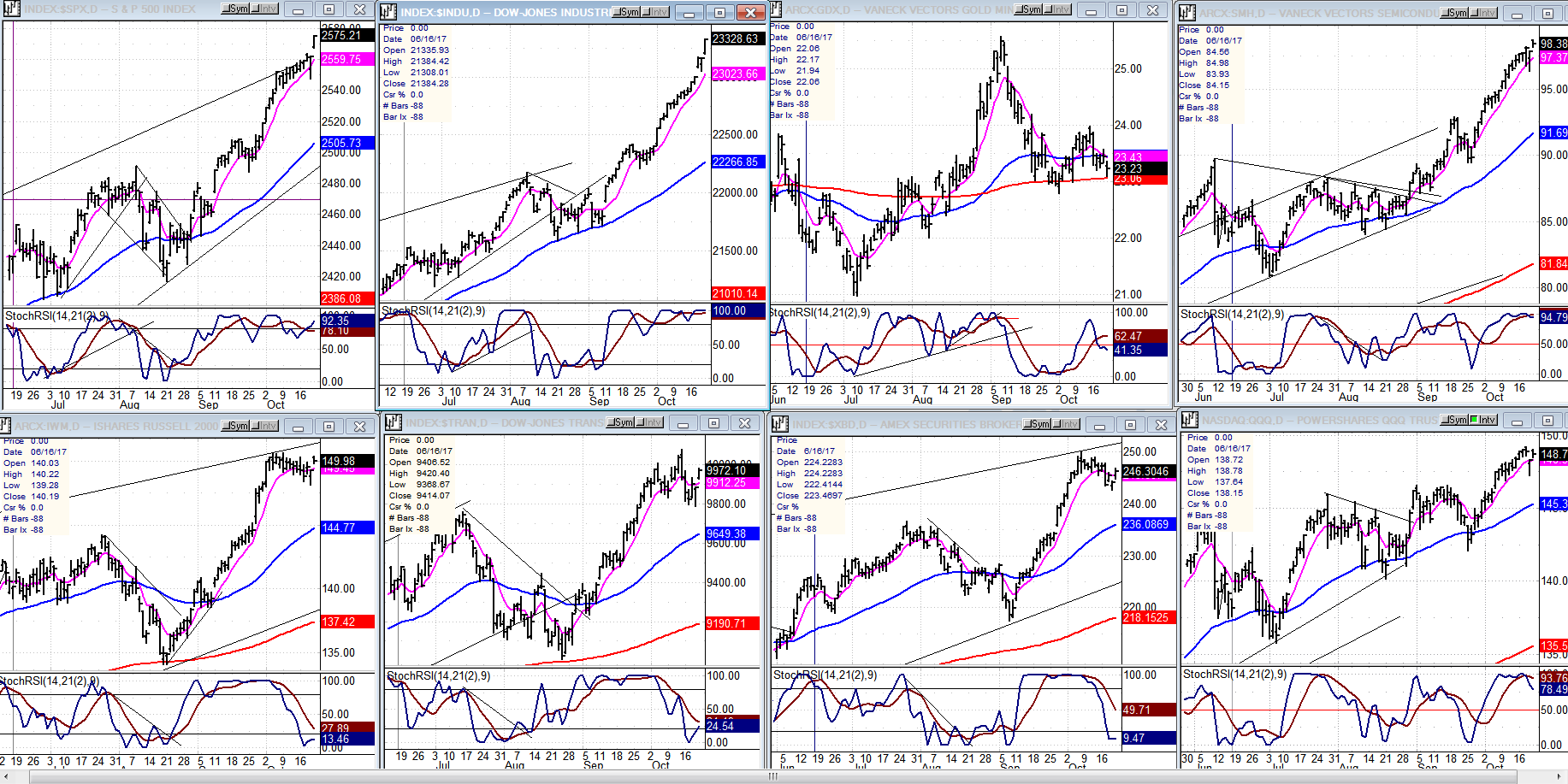Viewport: 1568px width, 784px height.
Task: Close the Dow-Jones Industrials chart with red X
Action: coord(750,12)
